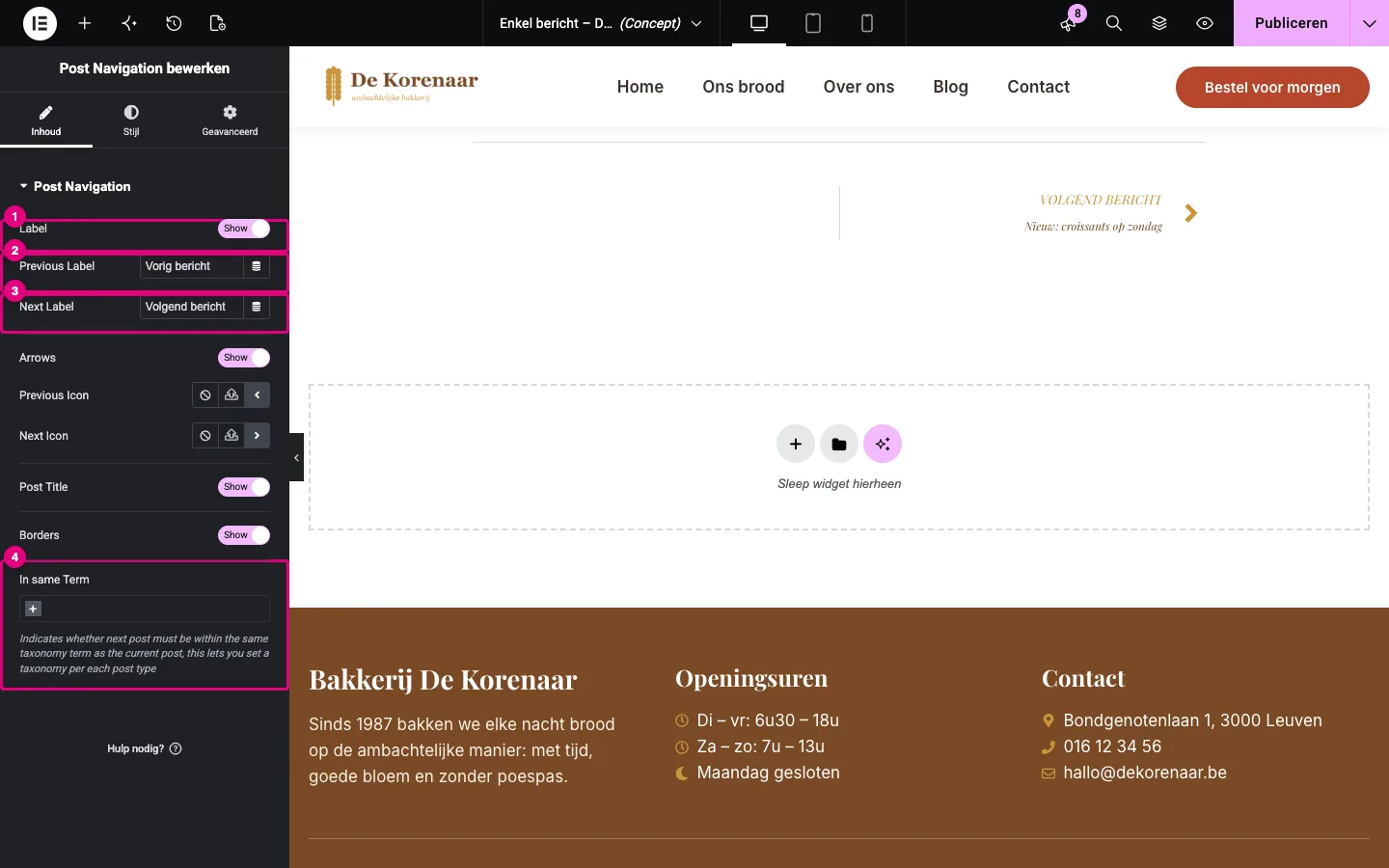Image resolution: width=1389 pixels, height=868 pixels.
Task: Switch to mobile responsive view
Action: (x=867, y=23)
